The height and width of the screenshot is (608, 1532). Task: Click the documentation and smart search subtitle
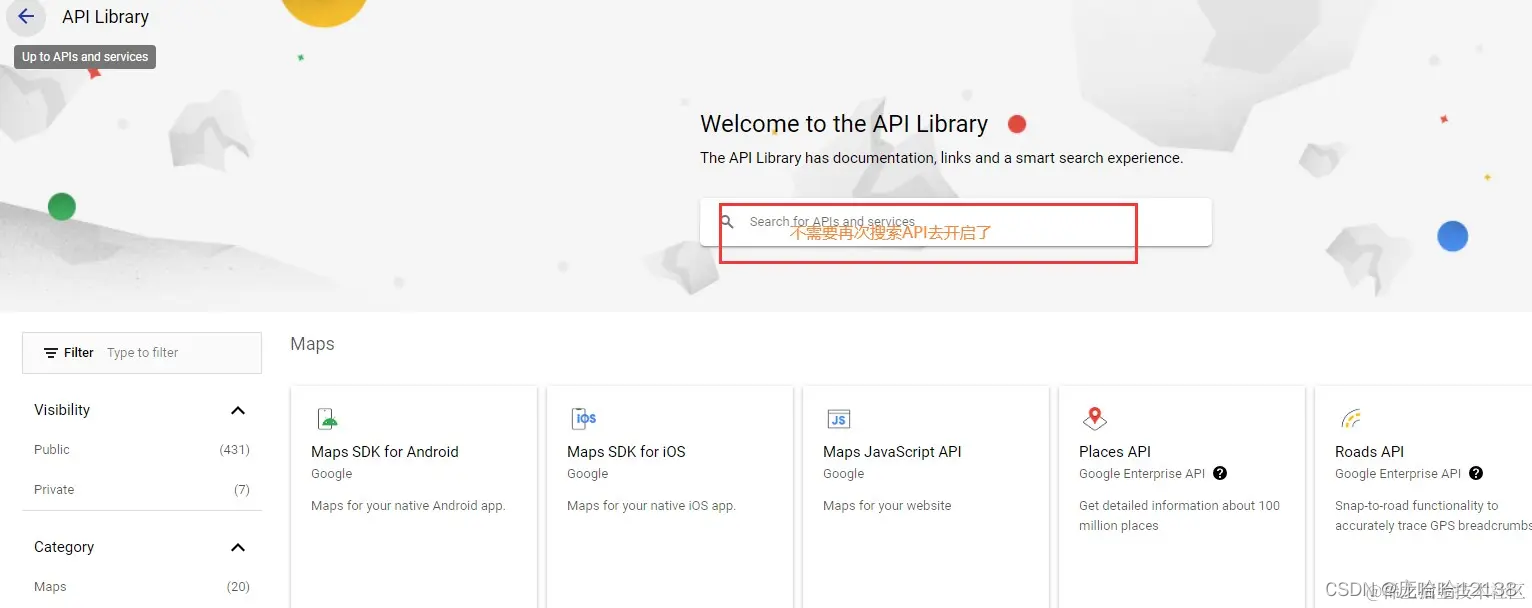pos(941,158)
